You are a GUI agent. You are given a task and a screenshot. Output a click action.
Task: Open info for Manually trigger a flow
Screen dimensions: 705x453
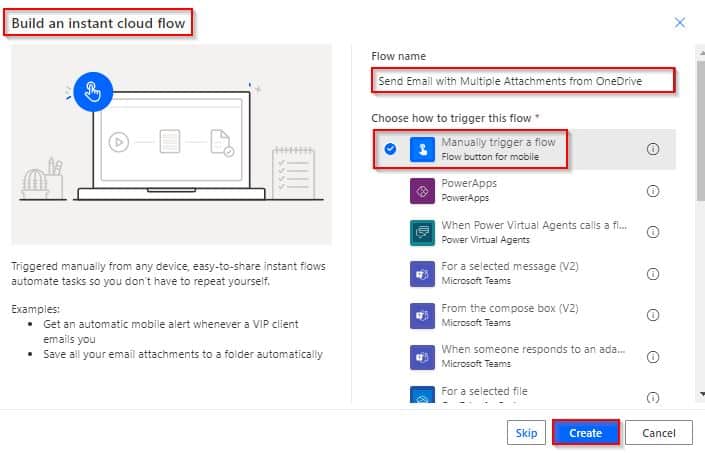point(653,149)
